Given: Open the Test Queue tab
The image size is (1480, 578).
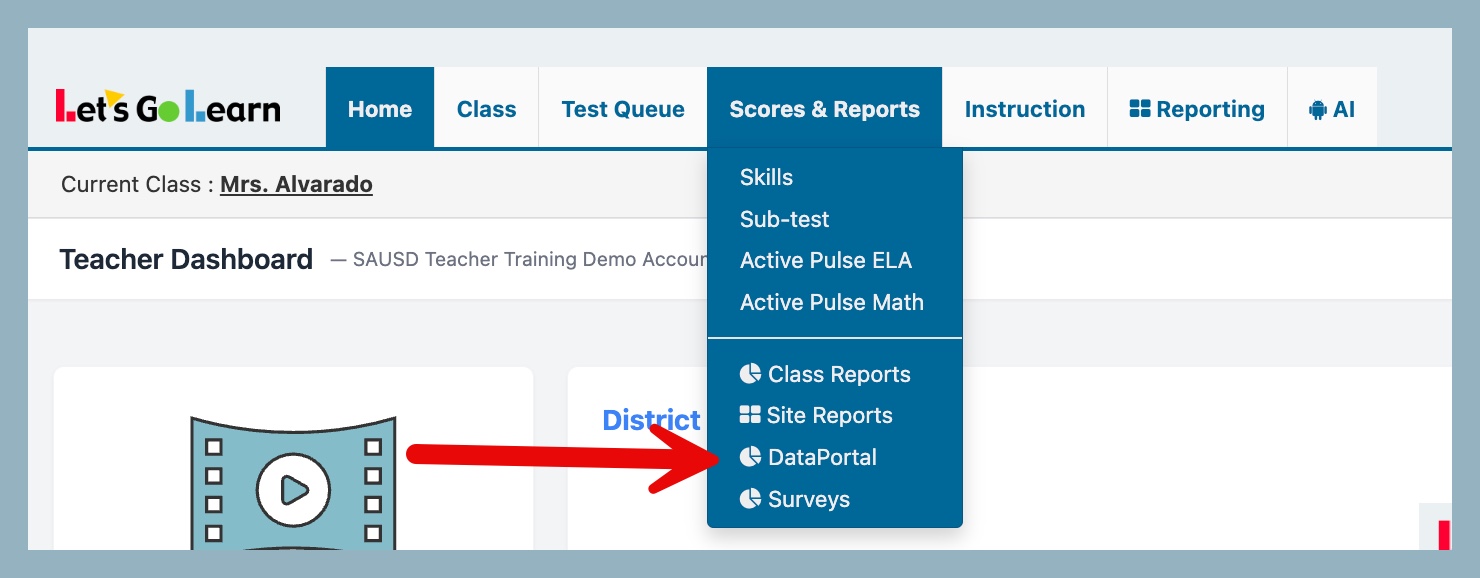Looking at the screenshot, I should (623, 109).
